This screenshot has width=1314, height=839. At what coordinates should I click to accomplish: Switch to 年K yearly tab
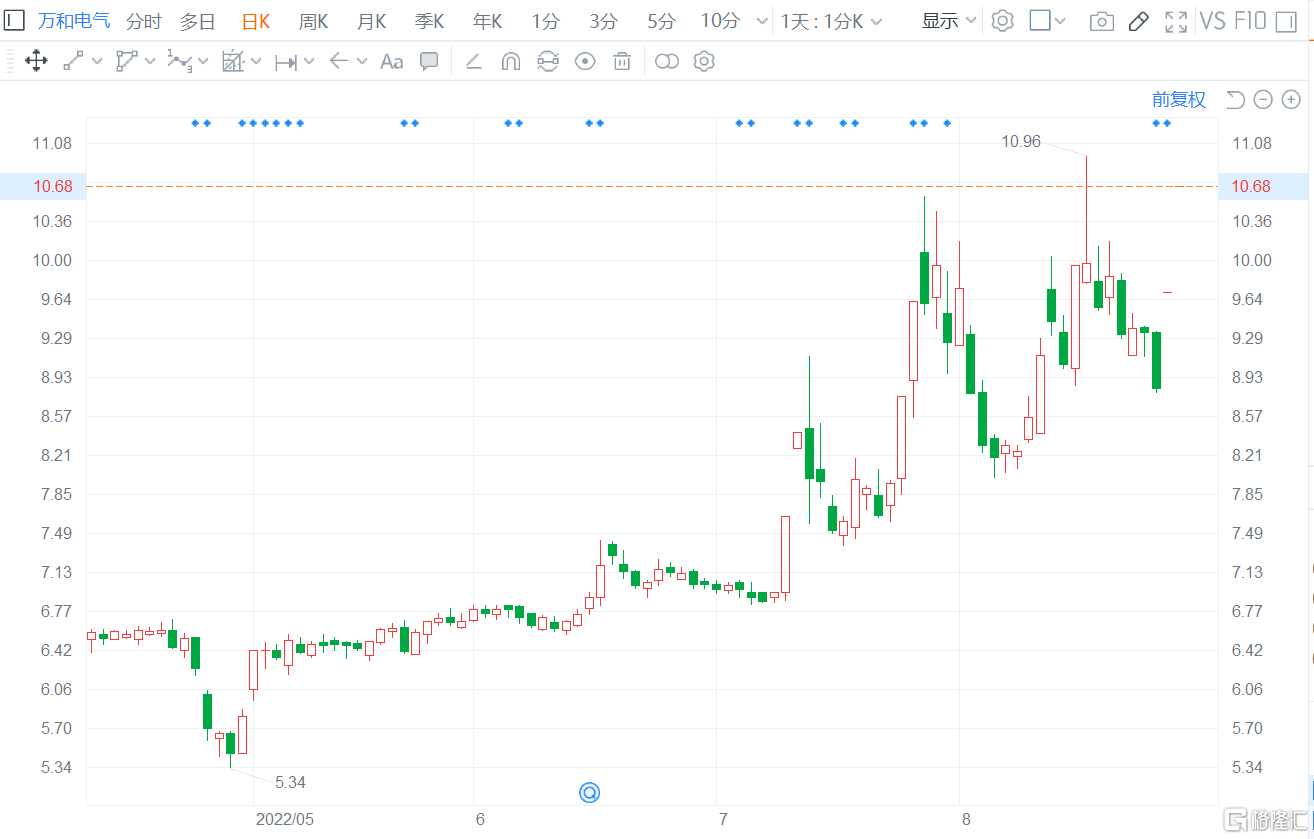click(x=488, y=22)
